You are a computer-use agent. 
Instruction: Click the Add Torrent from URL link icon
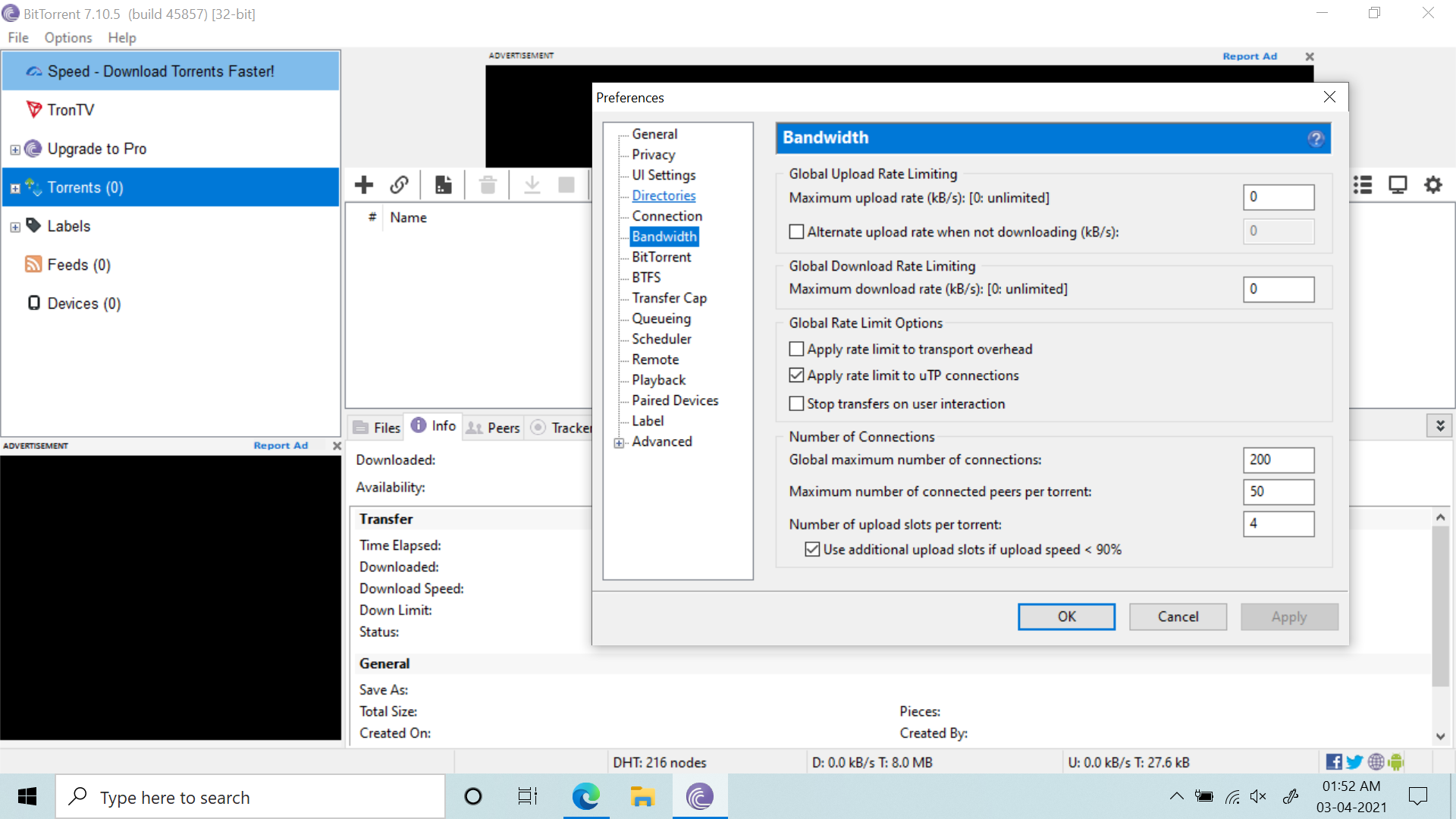click(x=400, y=184)
